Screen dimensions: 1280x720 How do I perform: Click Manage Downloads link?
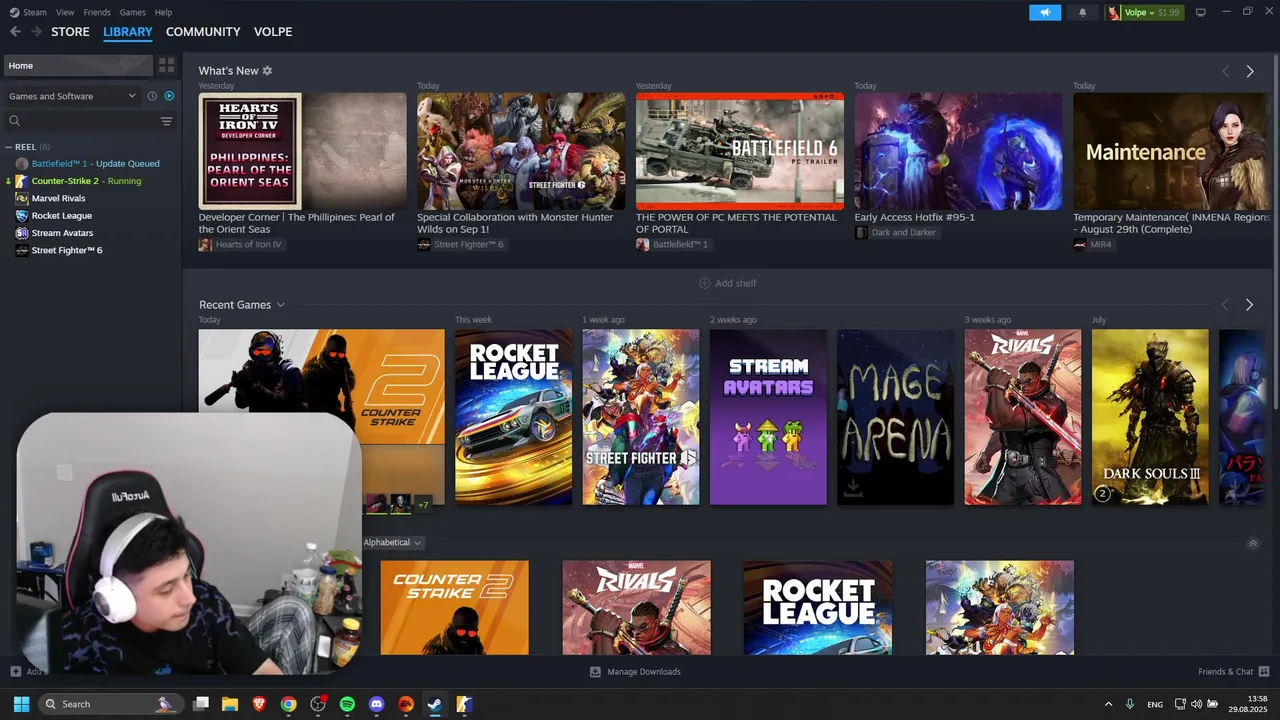[644, 672]
